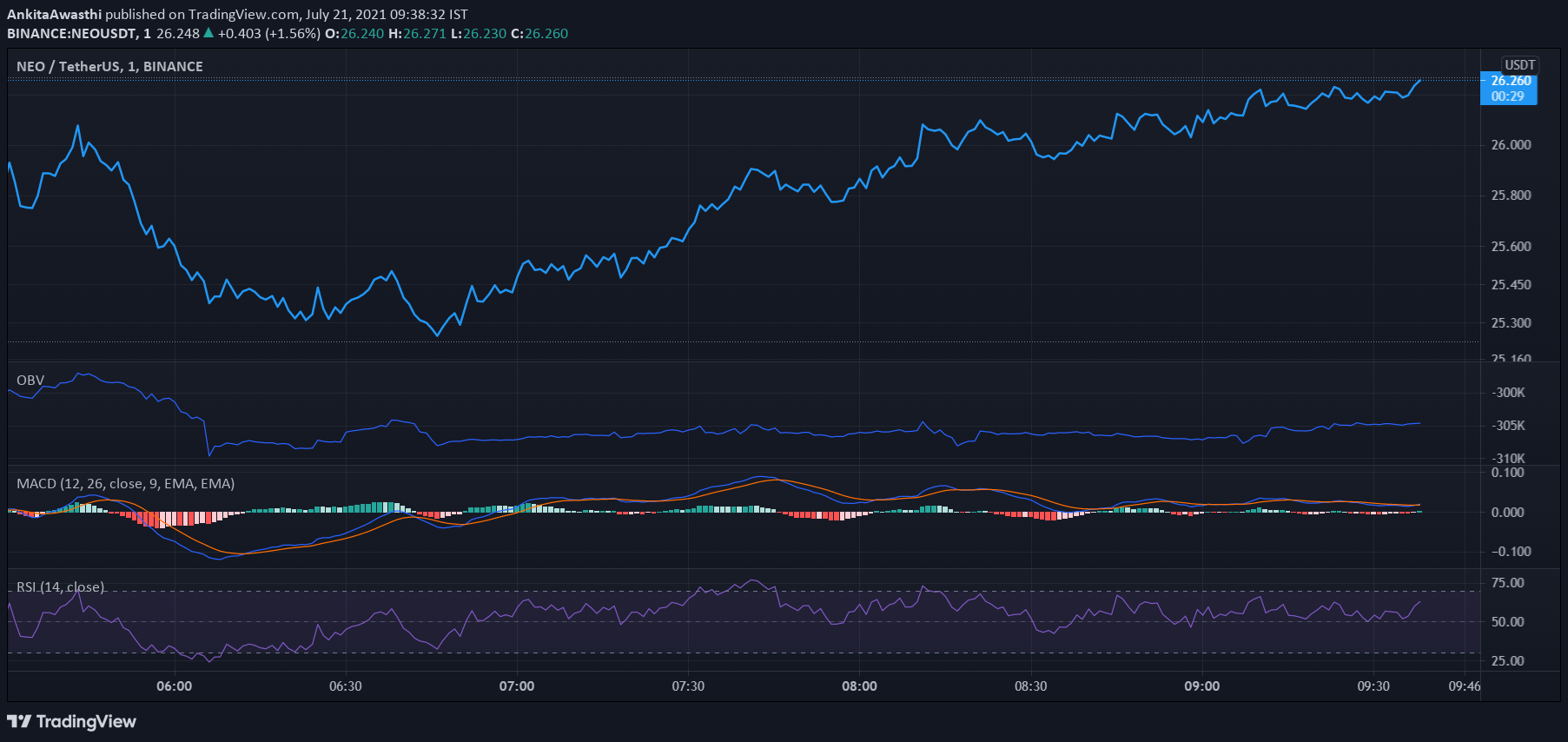1568x742 pixels.
Task: Click the +0.403 (+1.56%) change value
Action: [x=269, y=33]
